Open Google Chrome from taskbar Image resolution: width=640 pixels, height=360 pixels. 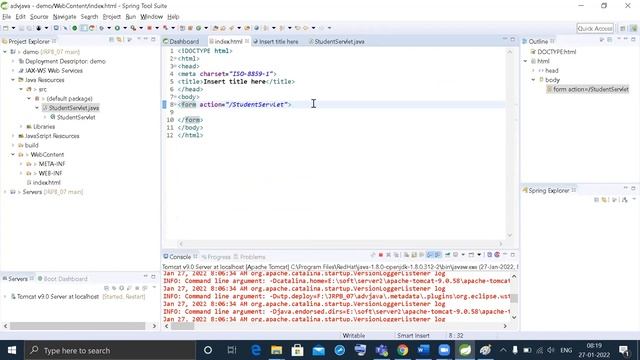pyautogui.click(x=402, y=350)
